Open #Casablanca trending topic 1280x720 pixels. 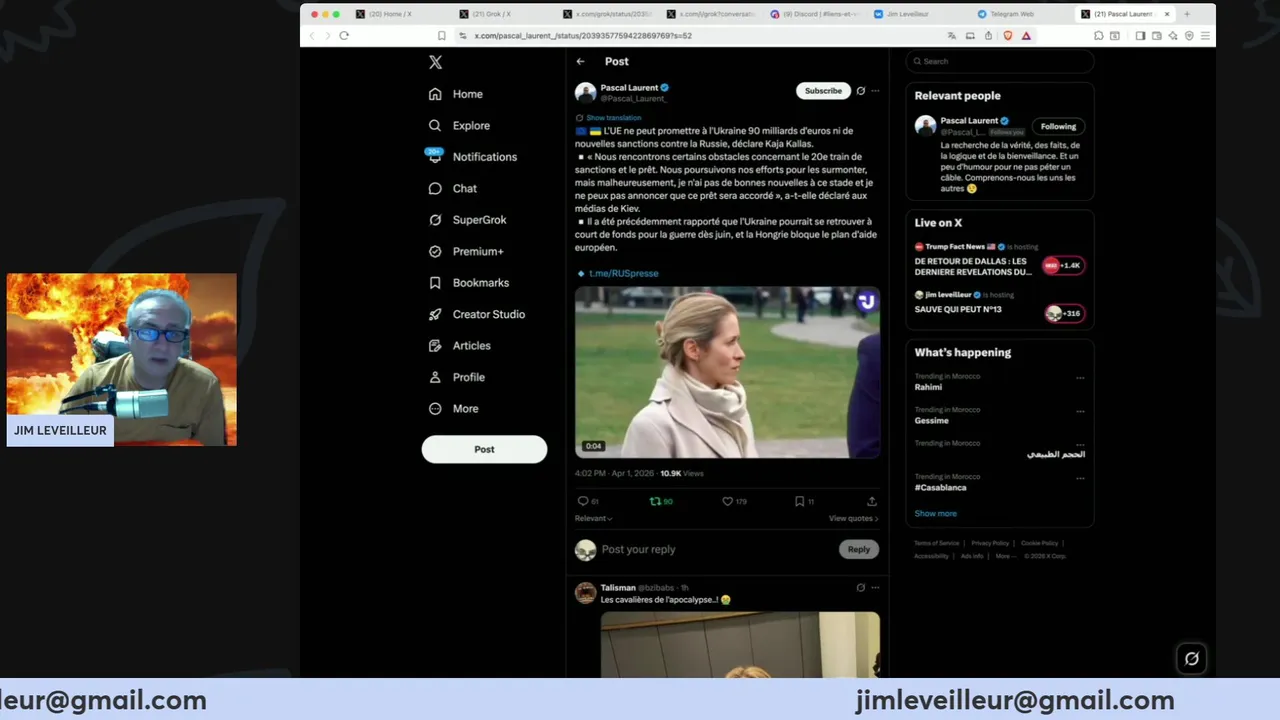(x=940, y=488)
